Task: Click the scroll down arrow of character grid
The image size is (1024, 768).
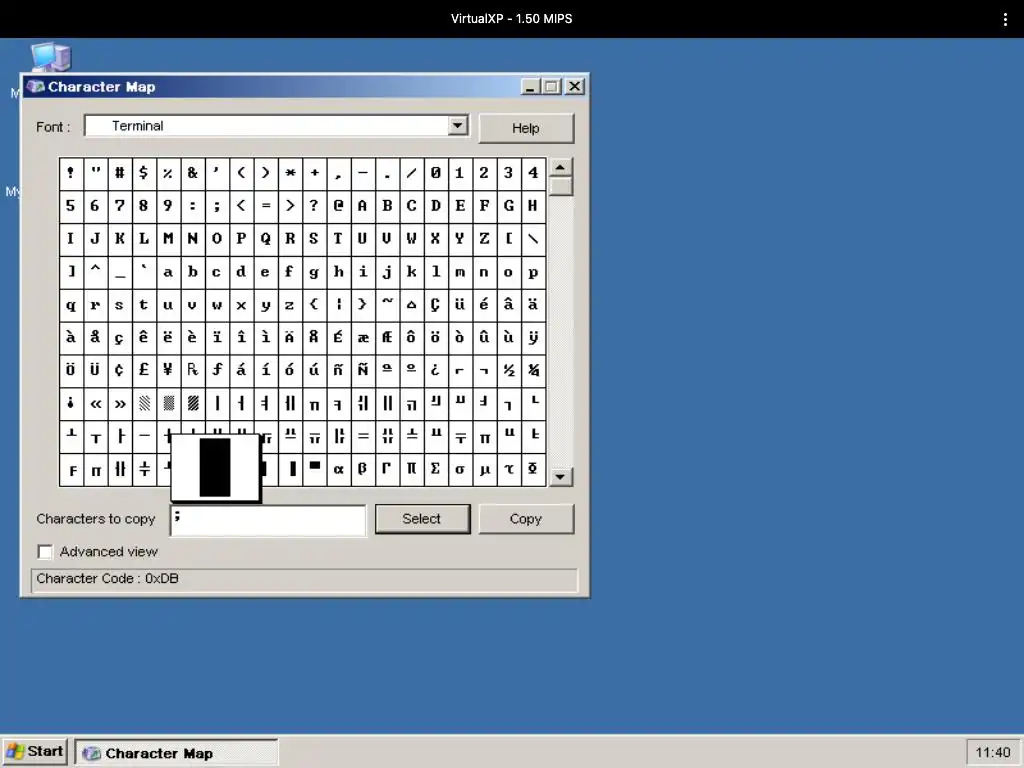Action: click(x=560, y=477)
